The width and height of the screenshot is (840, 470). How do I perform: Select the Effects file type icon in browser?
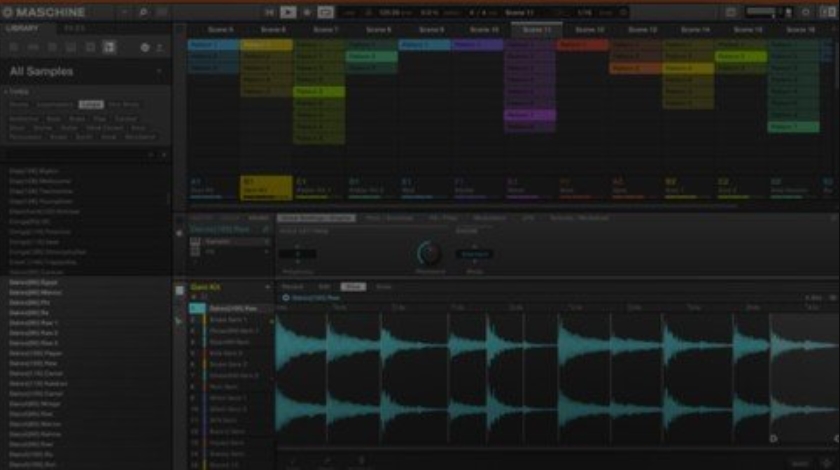click(90, 48)
